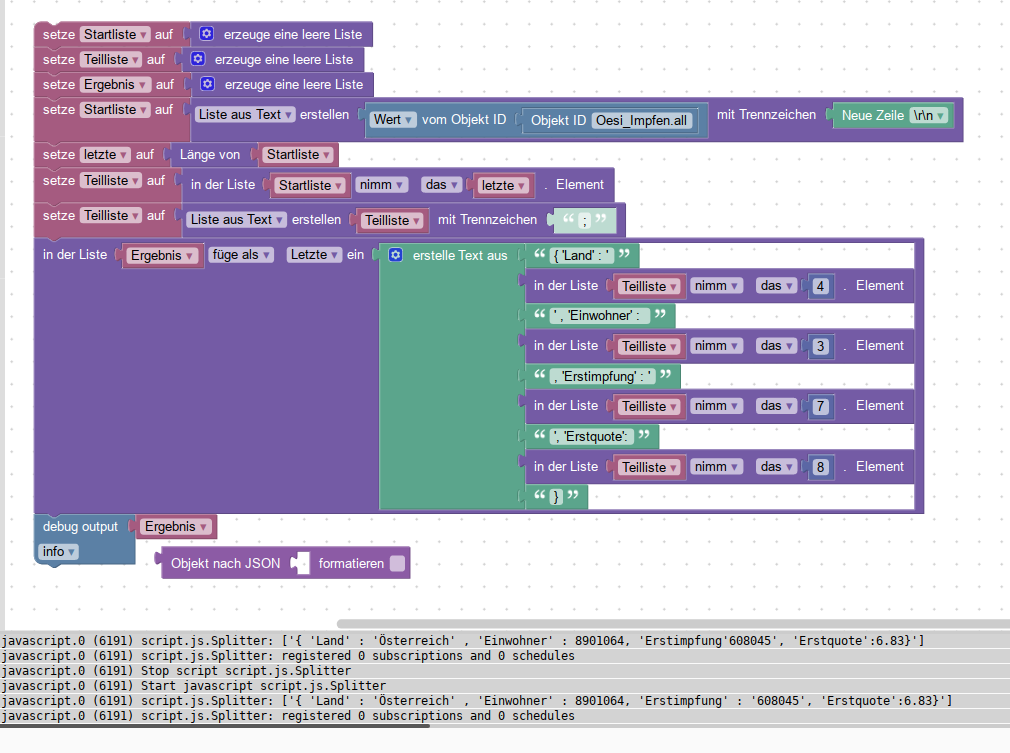This screenshot has height=753, width=1010.
Task: Select the 'Objekt nach JSON' block
Action: pyautogui.click(x=225, y=564)
